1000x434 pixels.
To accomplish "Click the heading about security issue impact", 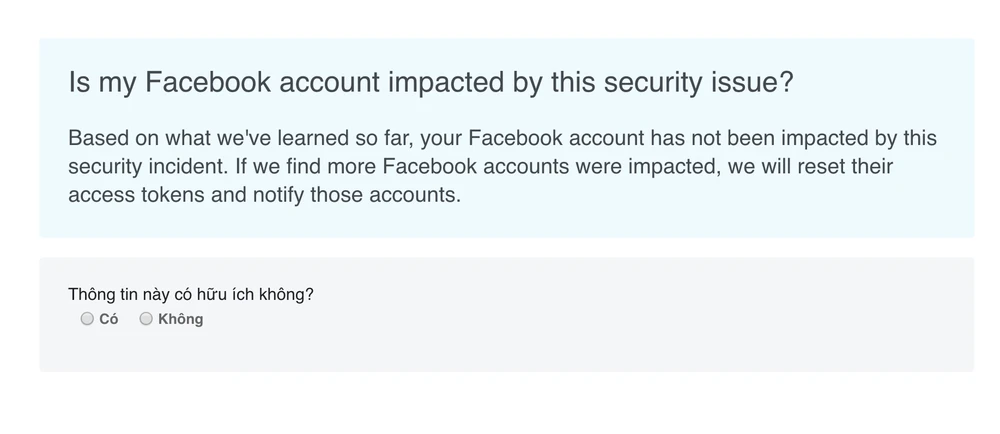I will 430,83.
